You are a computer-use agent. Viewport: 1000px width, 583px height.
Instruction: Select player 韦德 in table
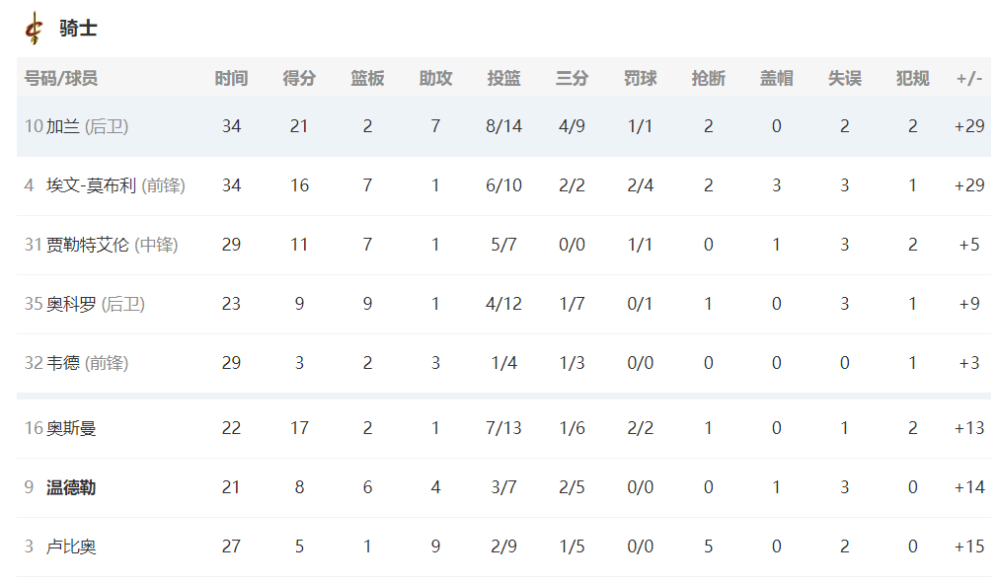(62, 363)
